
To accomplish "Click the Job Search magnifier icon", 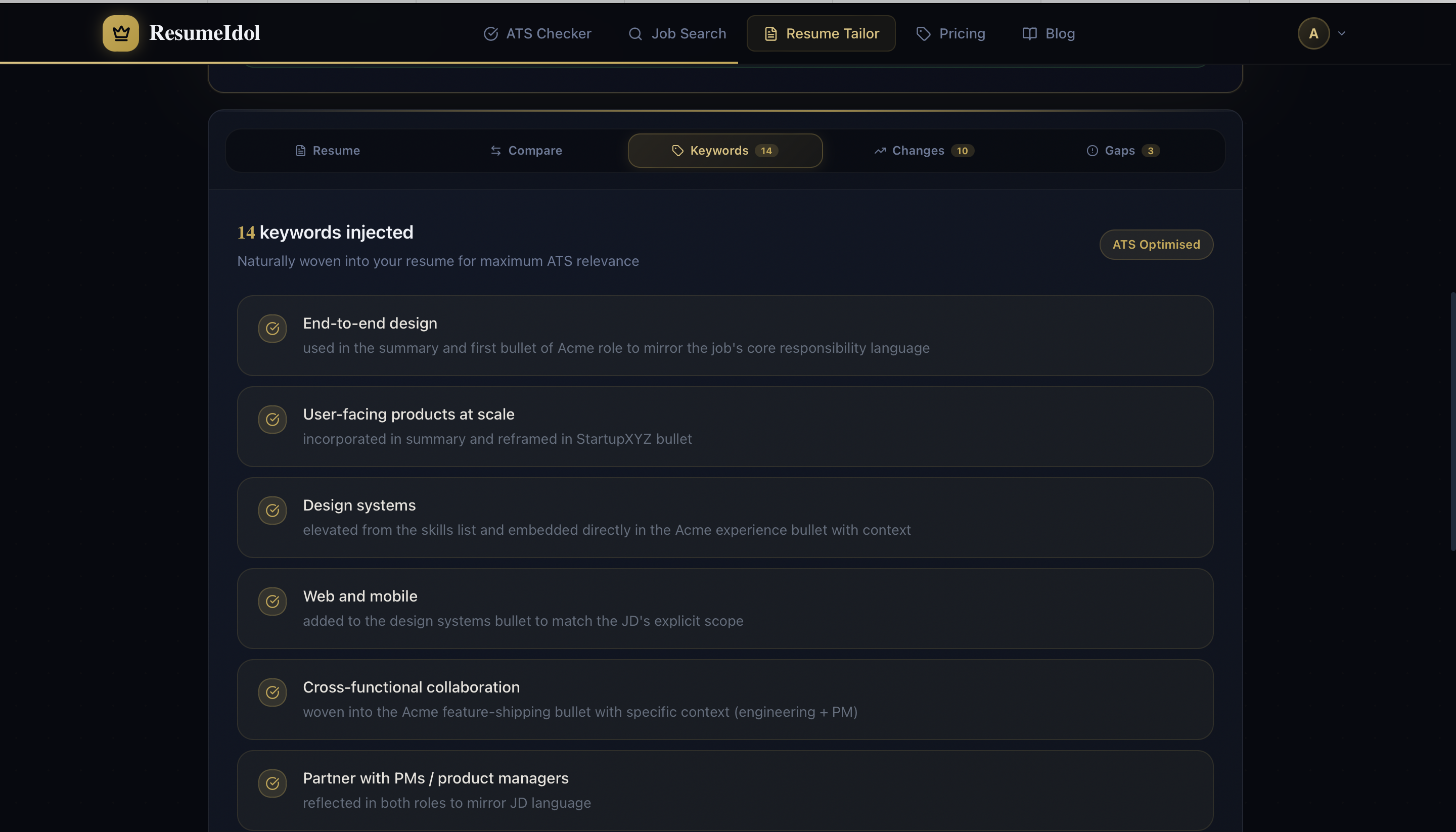I will point(635,34).
